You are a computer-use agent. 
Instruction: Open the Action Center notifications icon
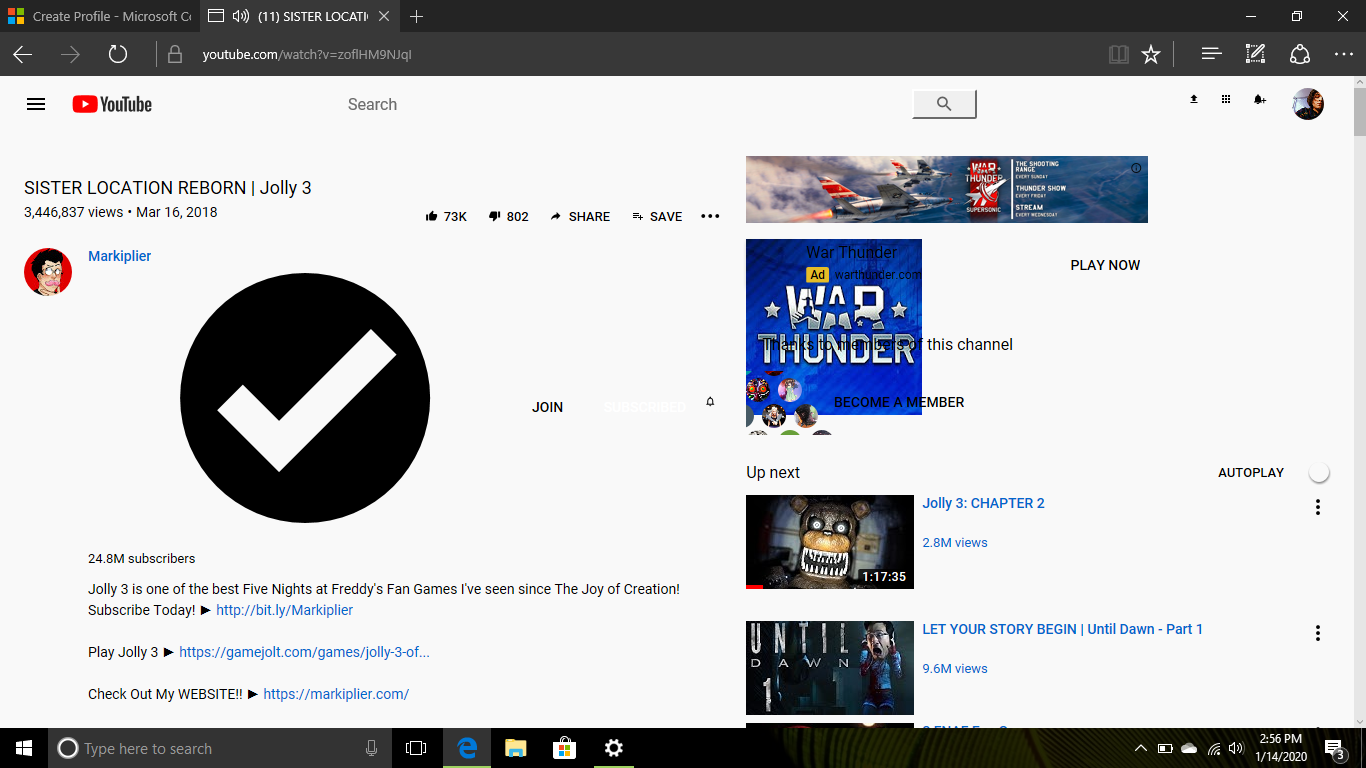(x=1334, y=748)
